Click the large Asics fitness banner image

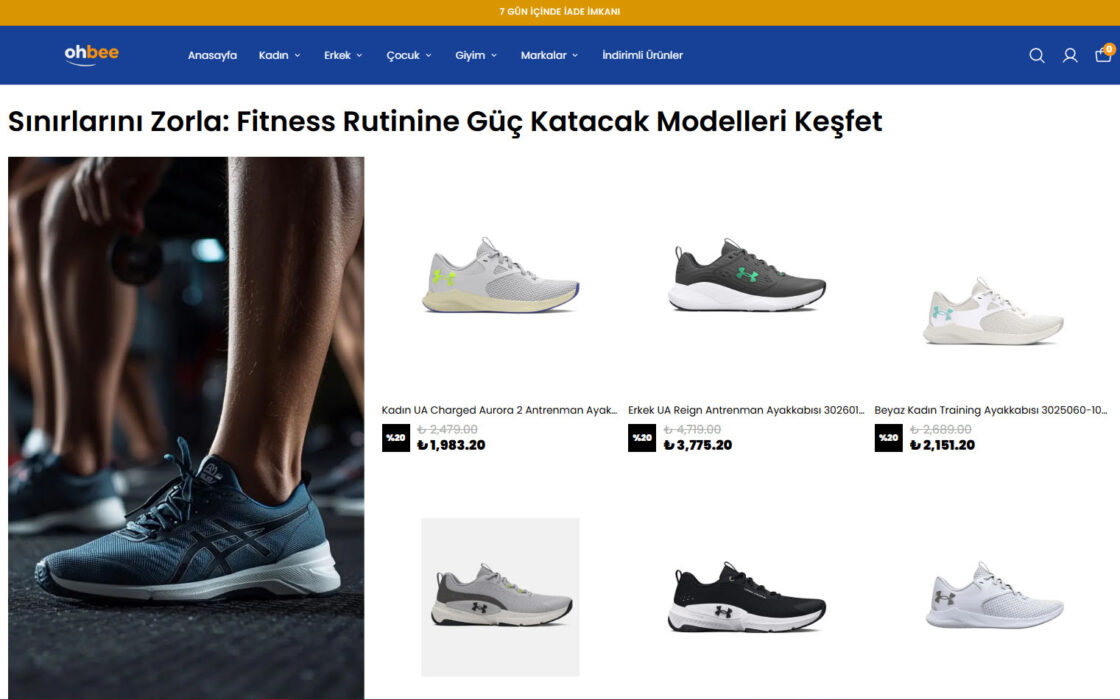point(186,428)
